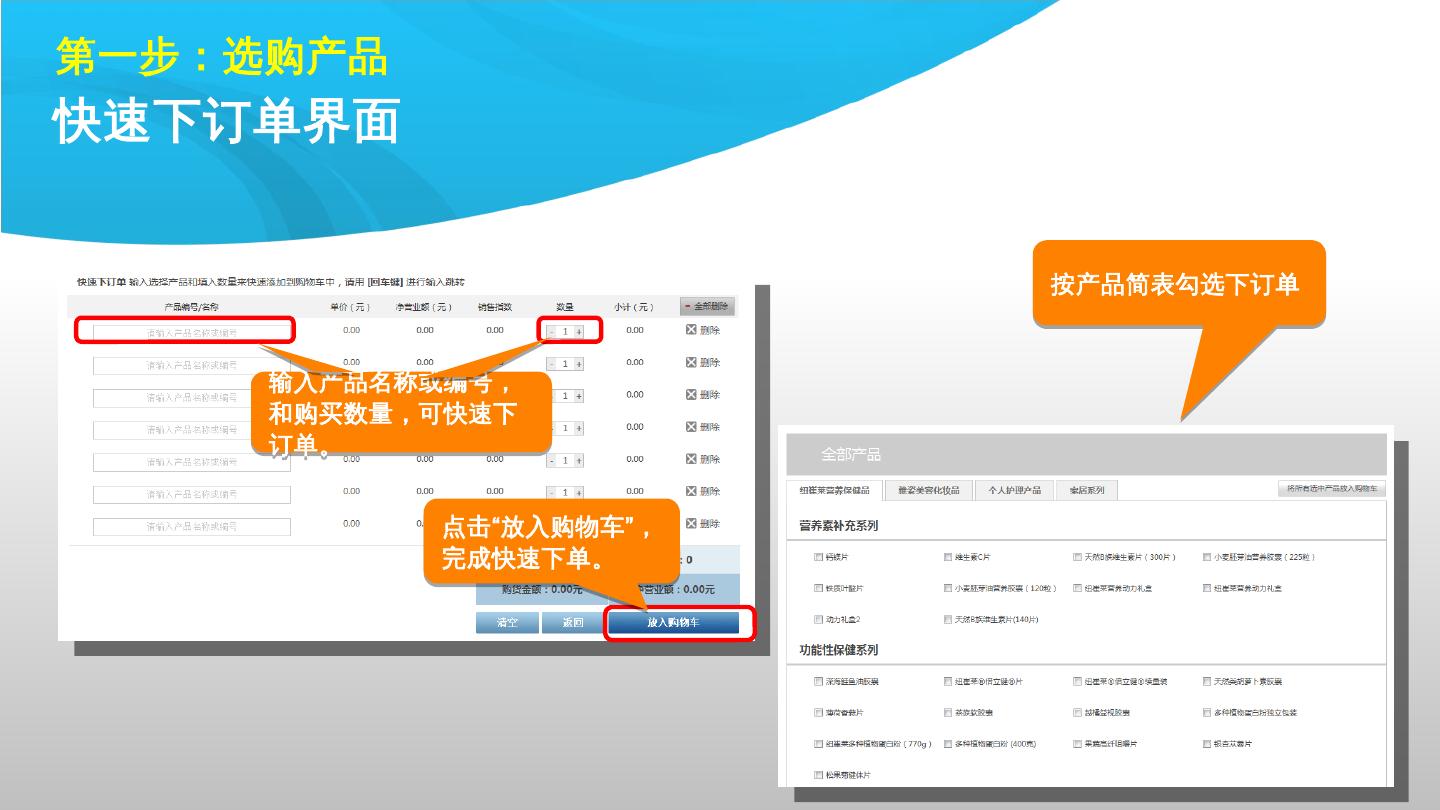The width and height of the screenshot is (1440, 810).
Task: Select the 深海鲑鱼油胶囊 checkbox
Action: point(819,681)
